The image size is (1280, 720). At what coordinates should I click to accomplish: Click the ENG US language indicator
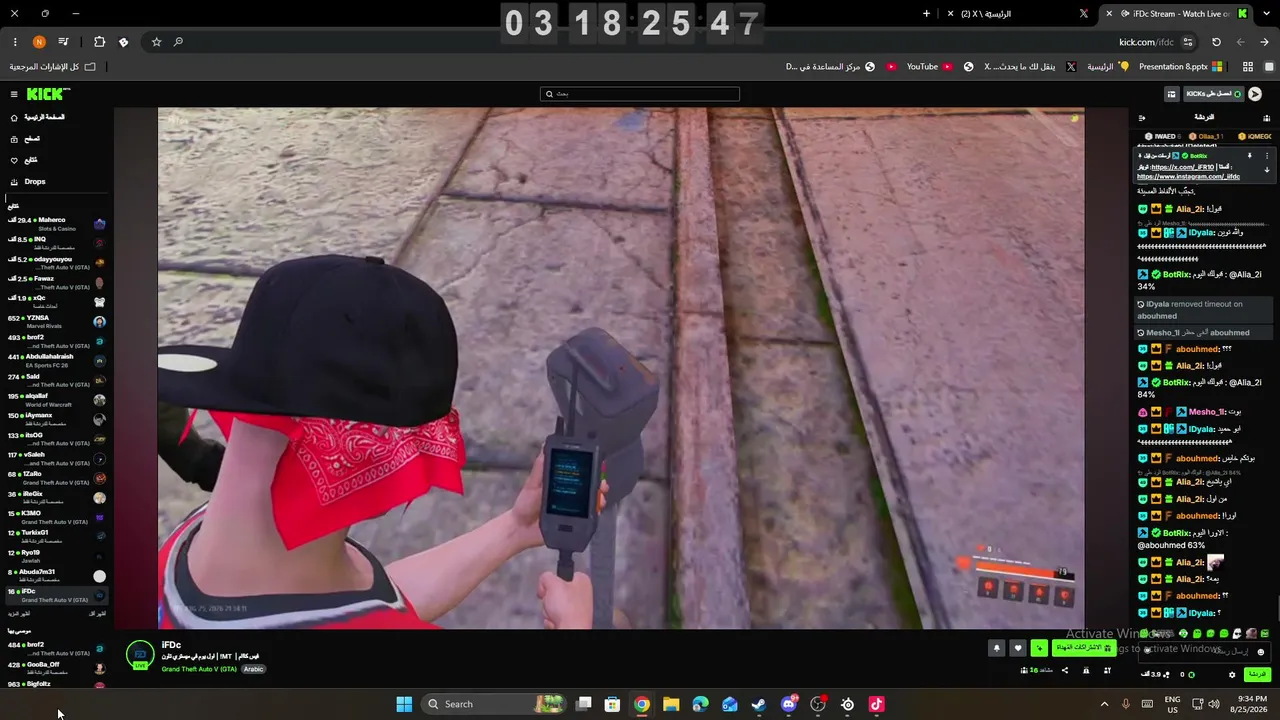point(1173,704)
